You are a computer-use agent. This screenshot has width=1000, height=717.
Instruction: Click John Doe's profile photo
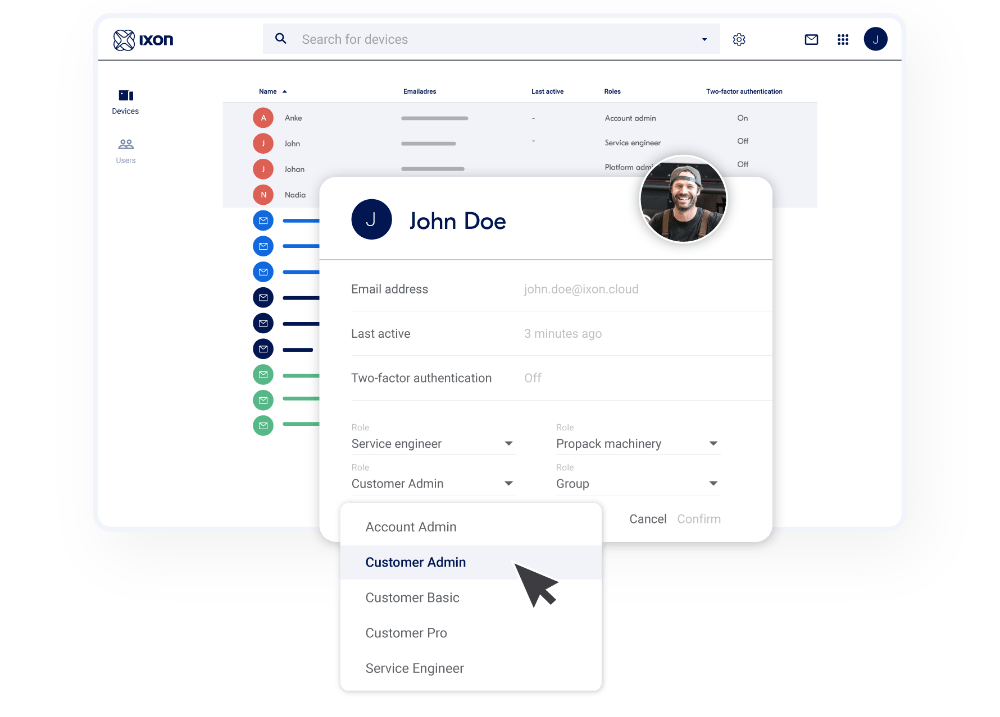(683, 200)
